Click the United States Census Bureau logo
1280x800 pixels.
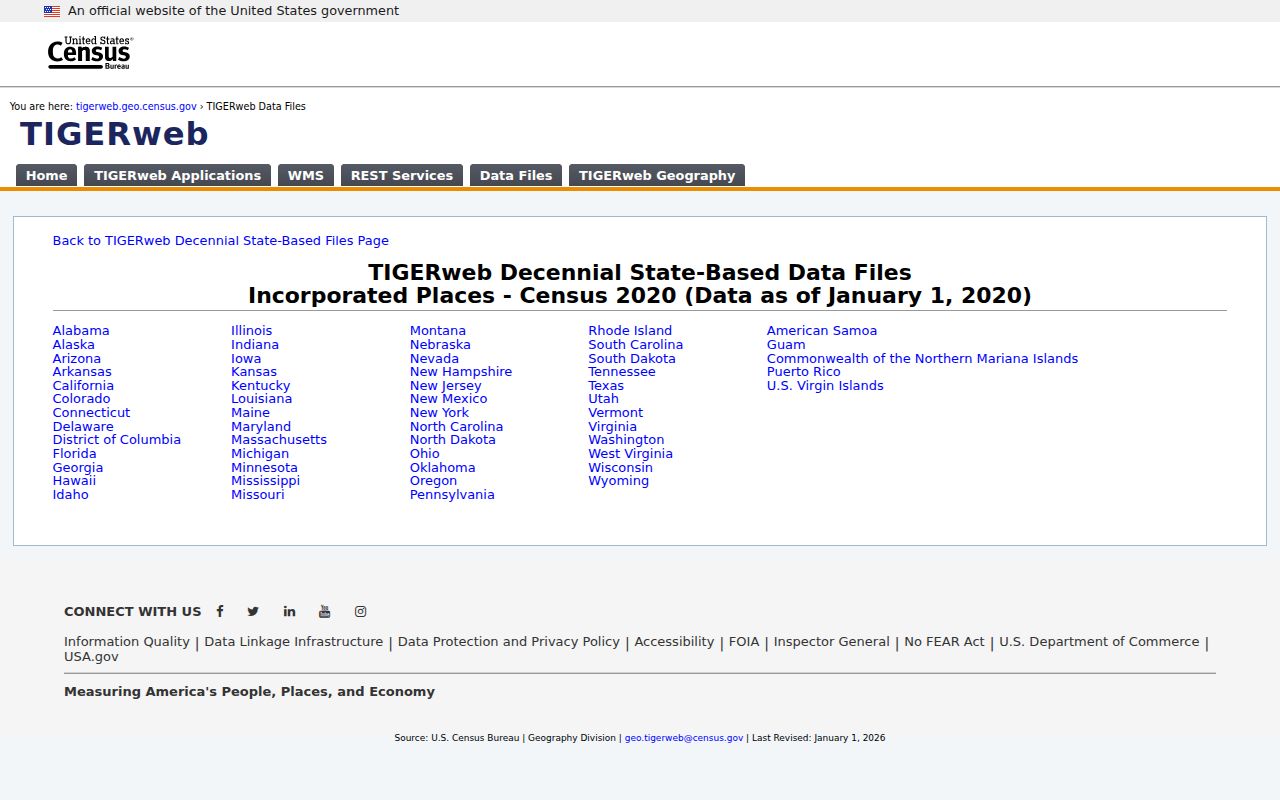90,53
